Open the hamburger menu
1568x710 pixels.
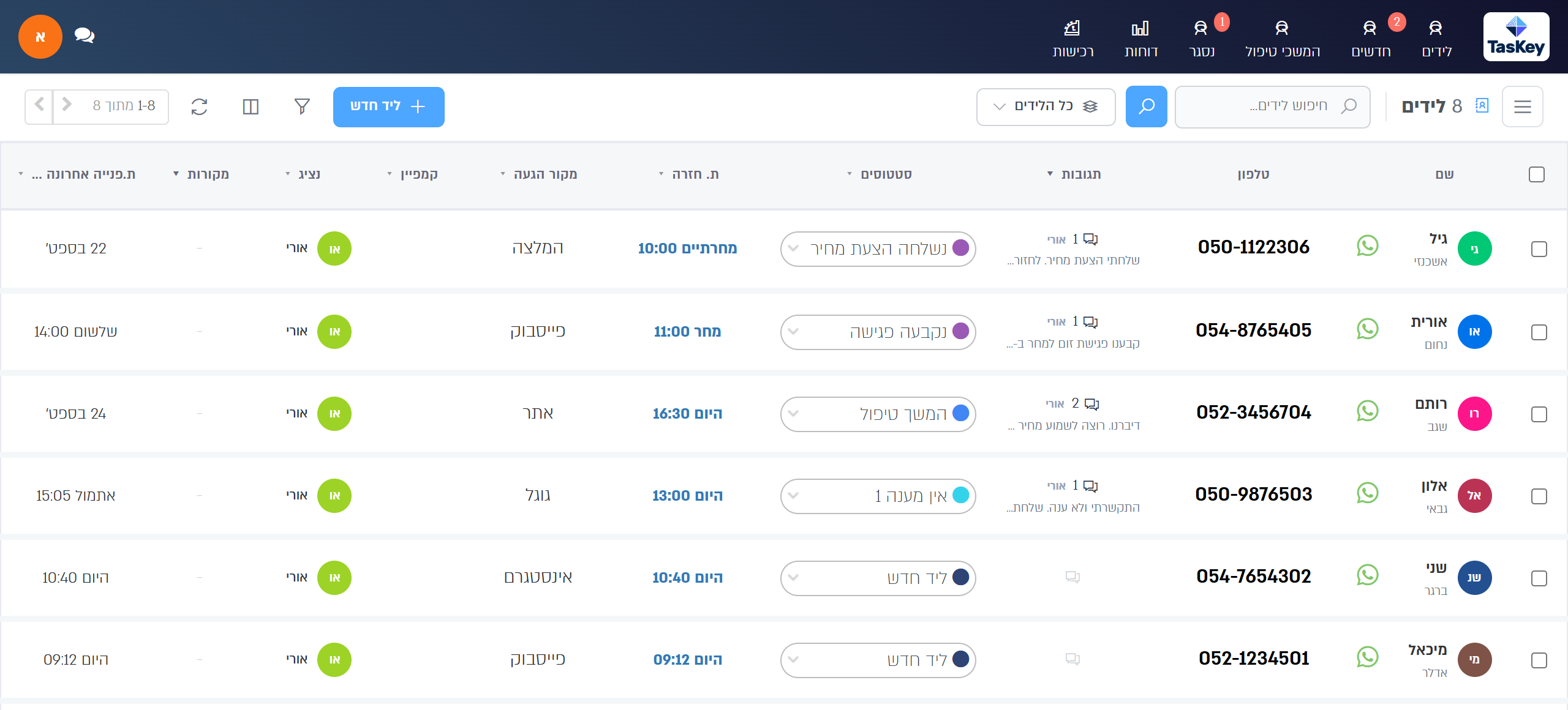pos(1522,106)
